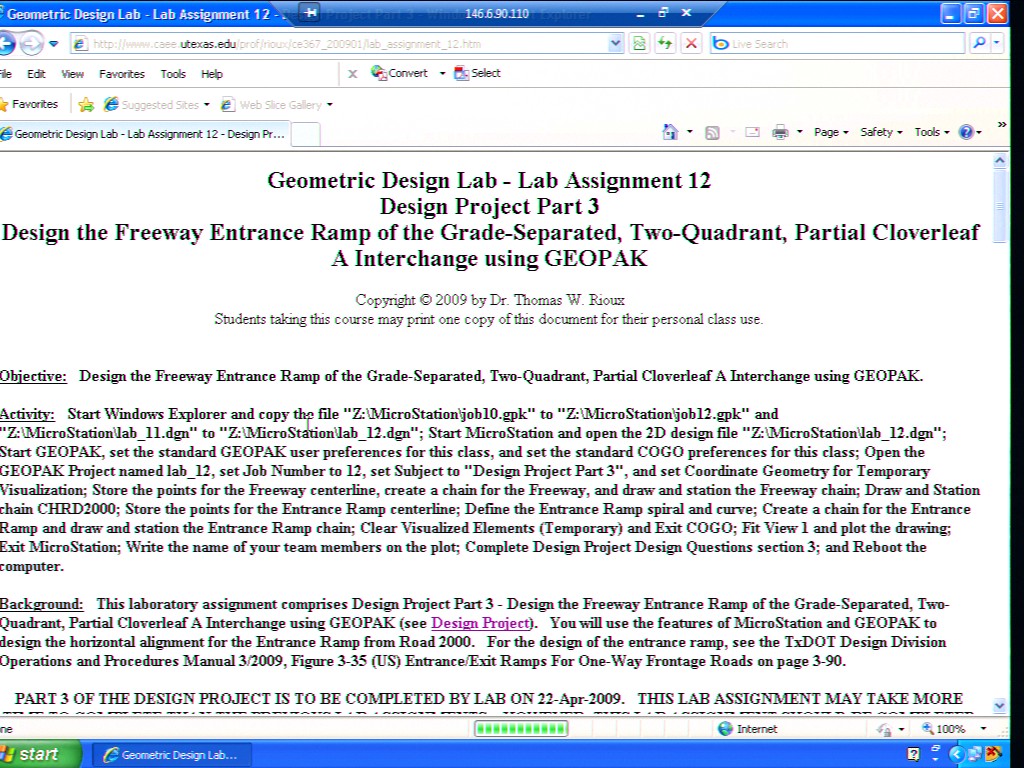
Task: Click the Home icon in command bar
Action: pyautogui.click(x=670, y=132)
